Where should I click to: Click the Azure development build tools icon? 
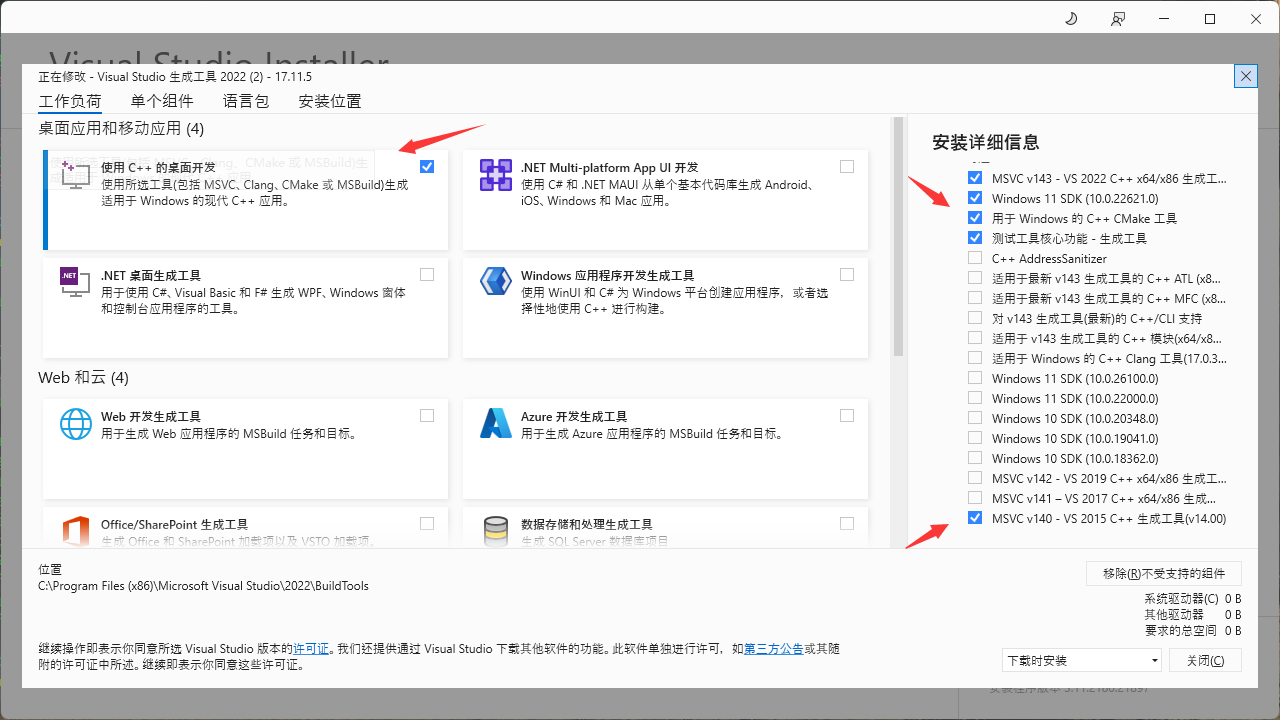pos(496,423)
